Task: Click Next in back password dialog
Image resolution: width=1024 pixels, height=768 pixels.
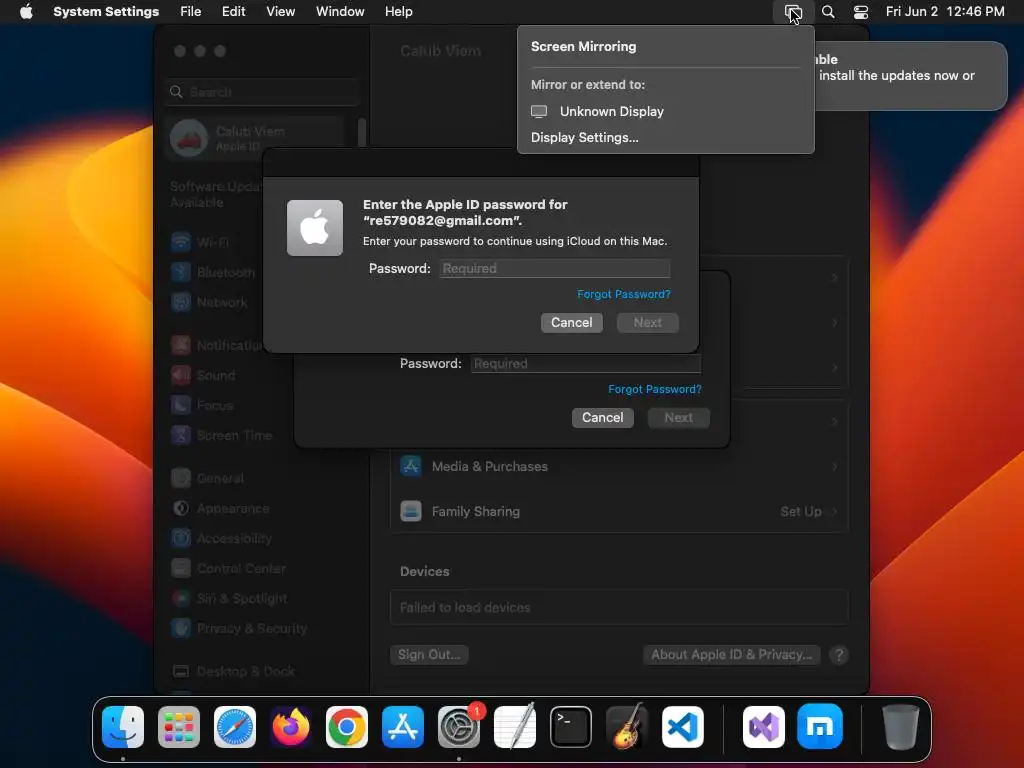Action: [x=679, y=418]
